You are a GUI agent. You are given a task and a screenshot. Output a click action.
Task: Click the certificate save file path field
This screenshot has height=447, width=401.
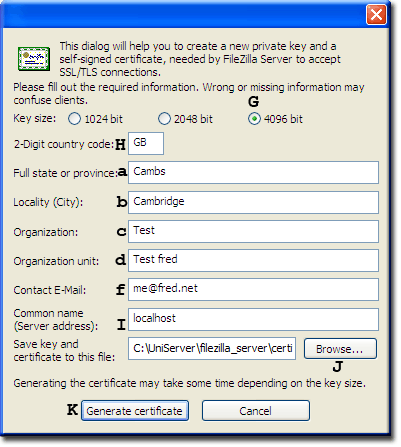pos(212,348)
